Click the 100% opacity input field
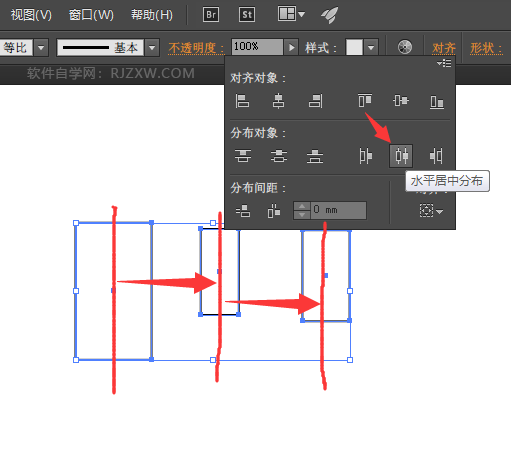 [257, 47]
